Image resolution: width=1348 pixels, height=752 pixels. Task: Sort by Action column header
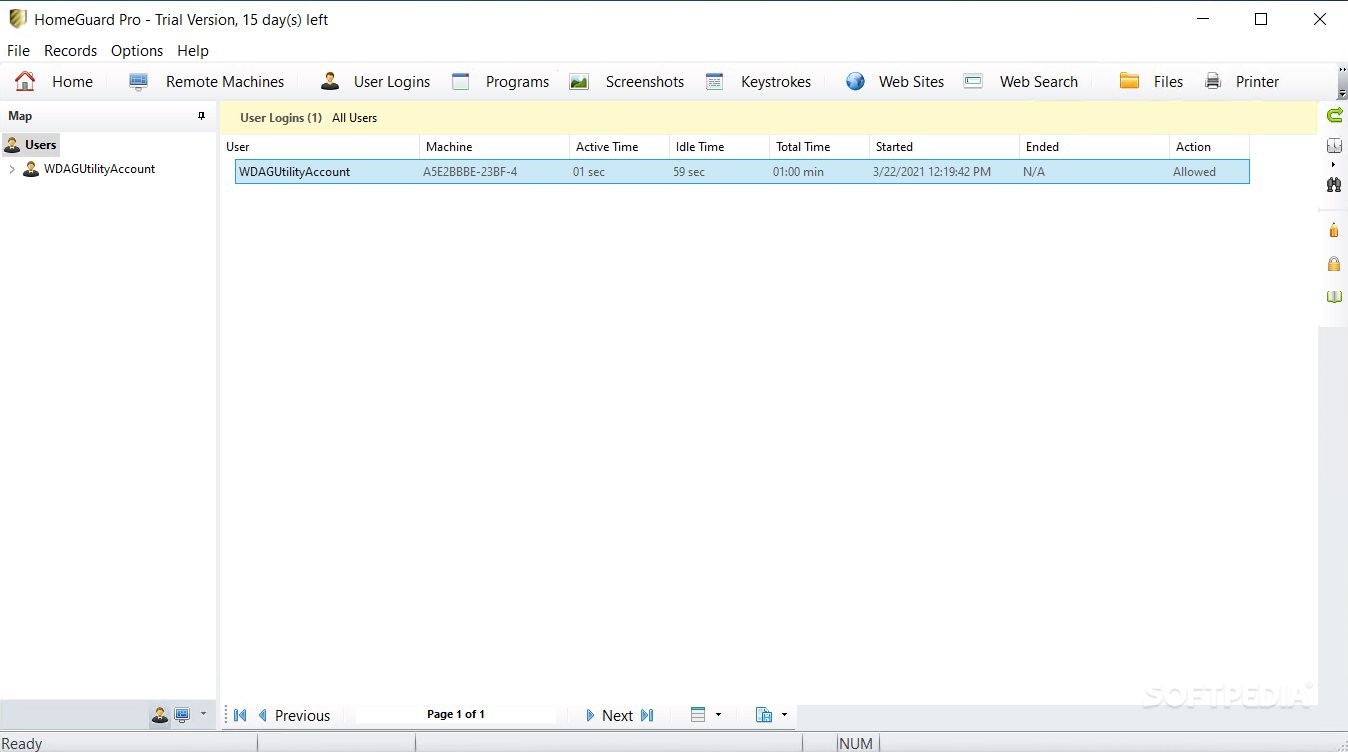(1210, 147)
